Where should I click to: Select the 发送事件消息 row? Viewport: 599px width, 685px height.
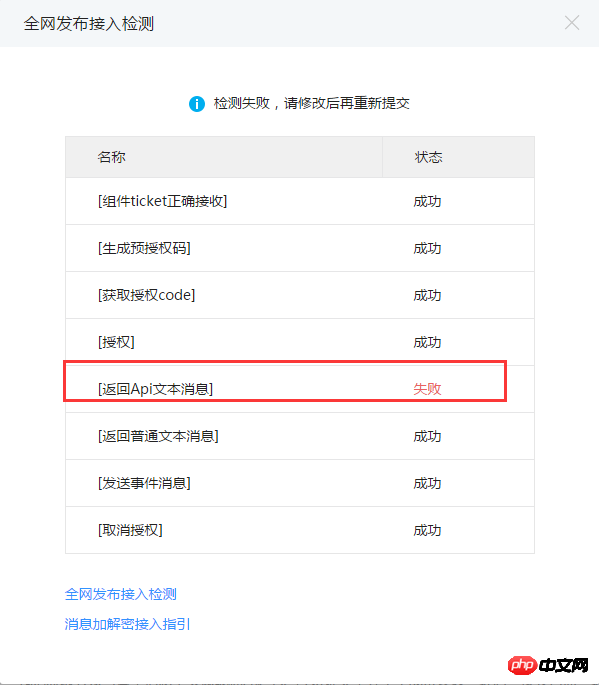(x=300, y=483)
